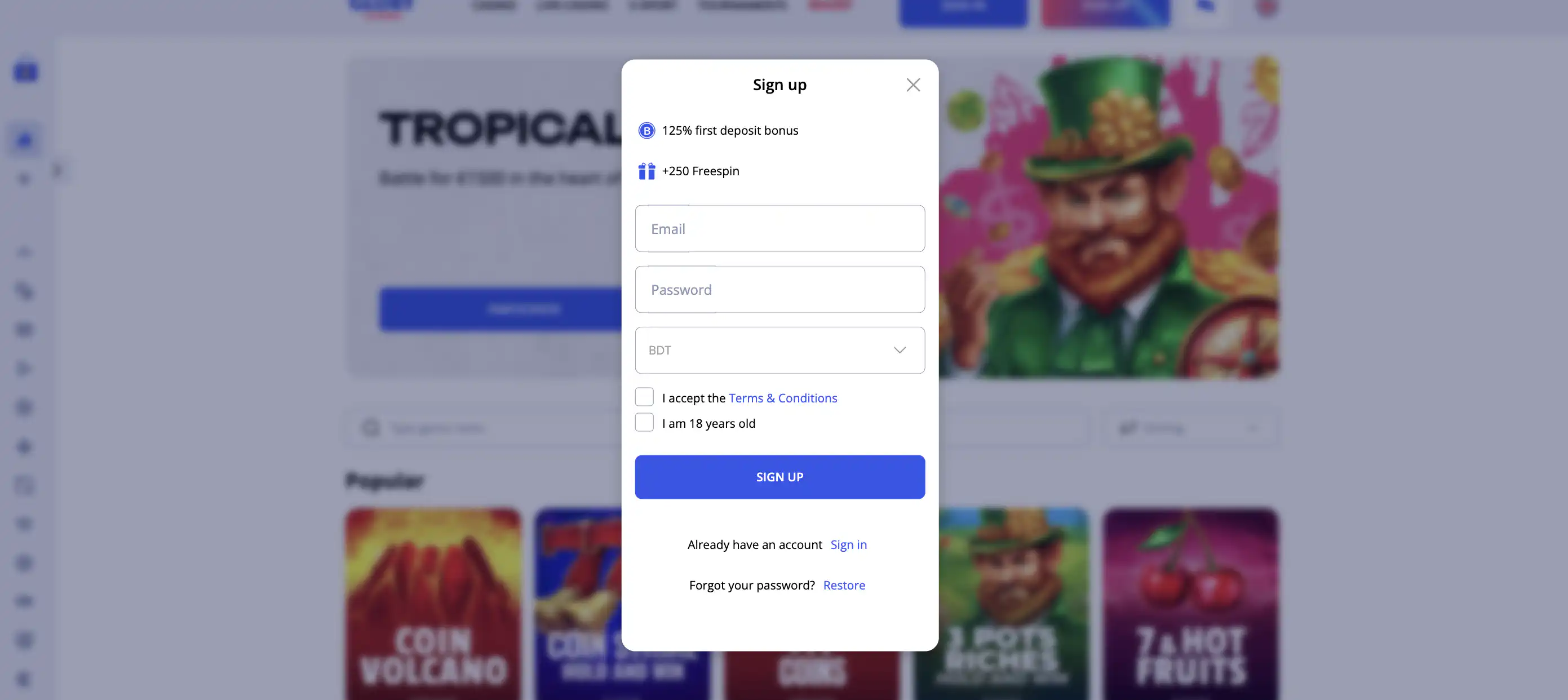The width and height of the screenshot is (1568, 700).
Task: Enable the I am 18 years old checkbox
Action: [x=643, y=422]
